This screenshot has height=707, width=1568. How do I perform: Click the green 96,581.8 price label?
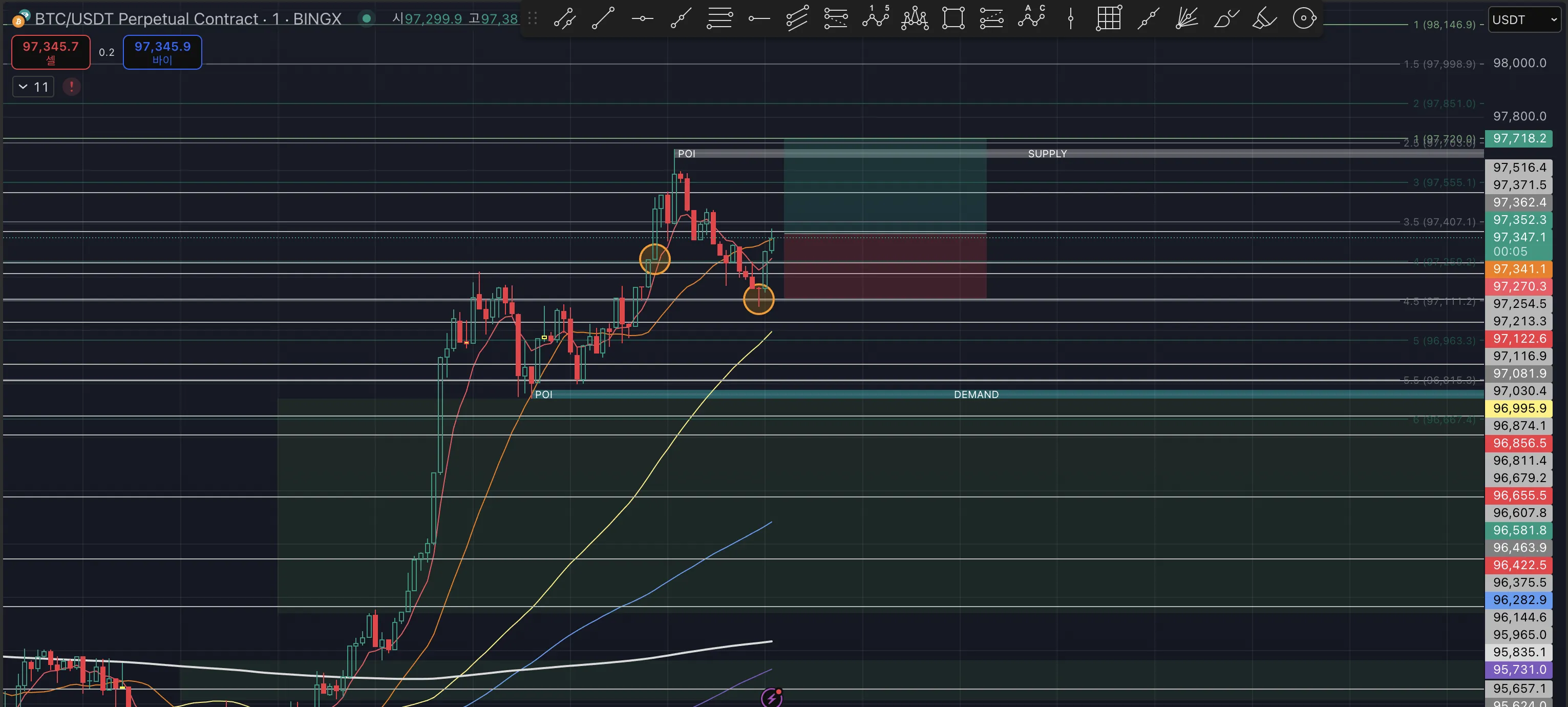(1519, 530)
